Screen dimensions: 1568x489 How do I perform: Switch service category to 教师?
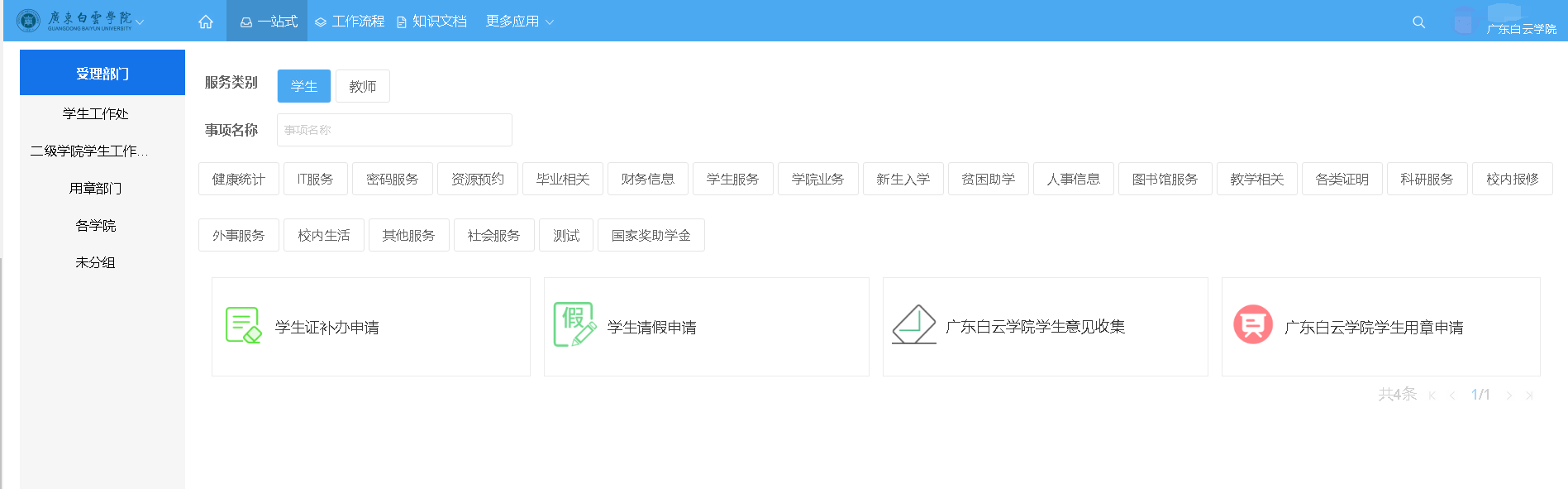click(362, 86)
